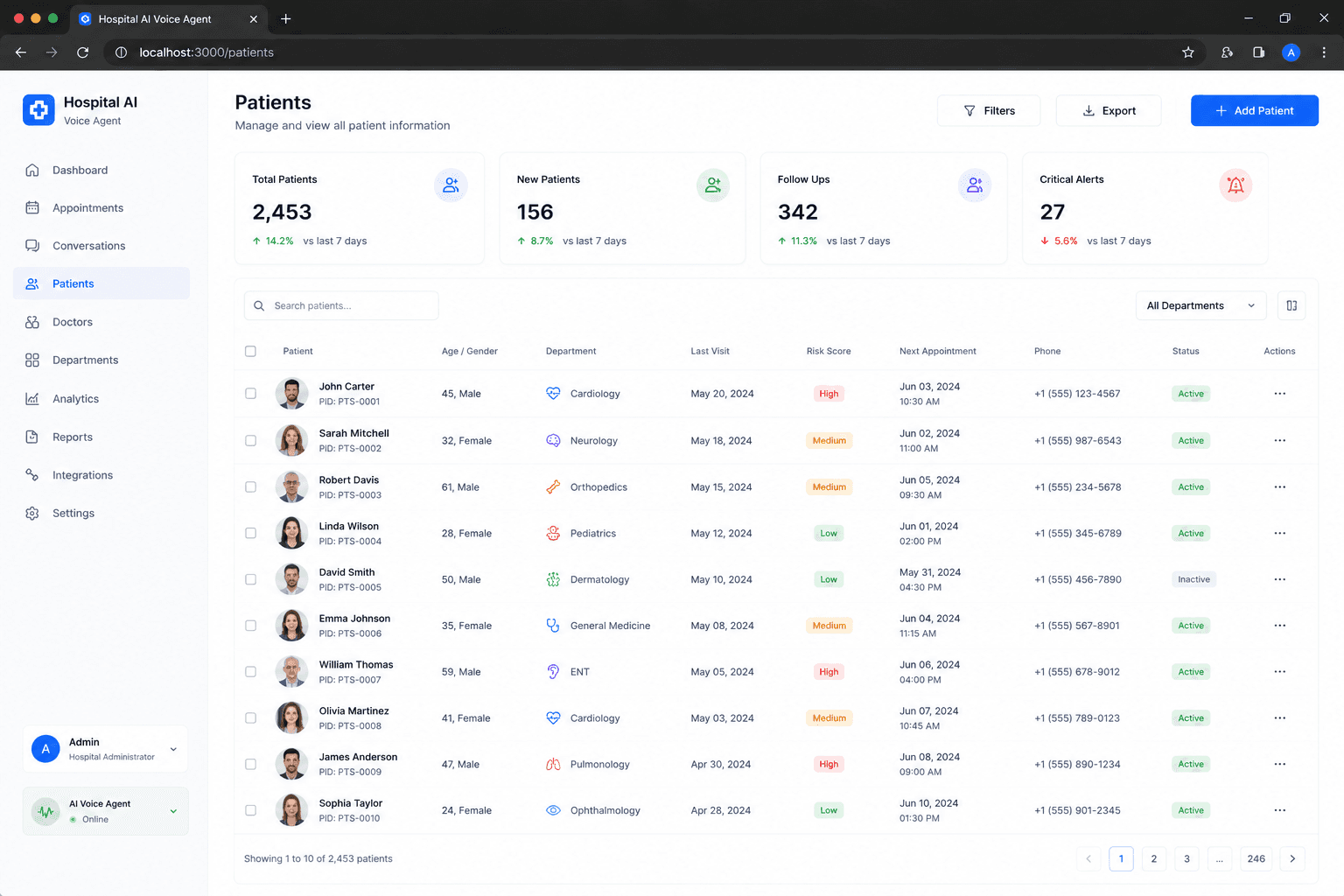The image size is (1344, 896).
Task: Click the Critical Alerts bell icon
Action: (x=1235, y=185)
